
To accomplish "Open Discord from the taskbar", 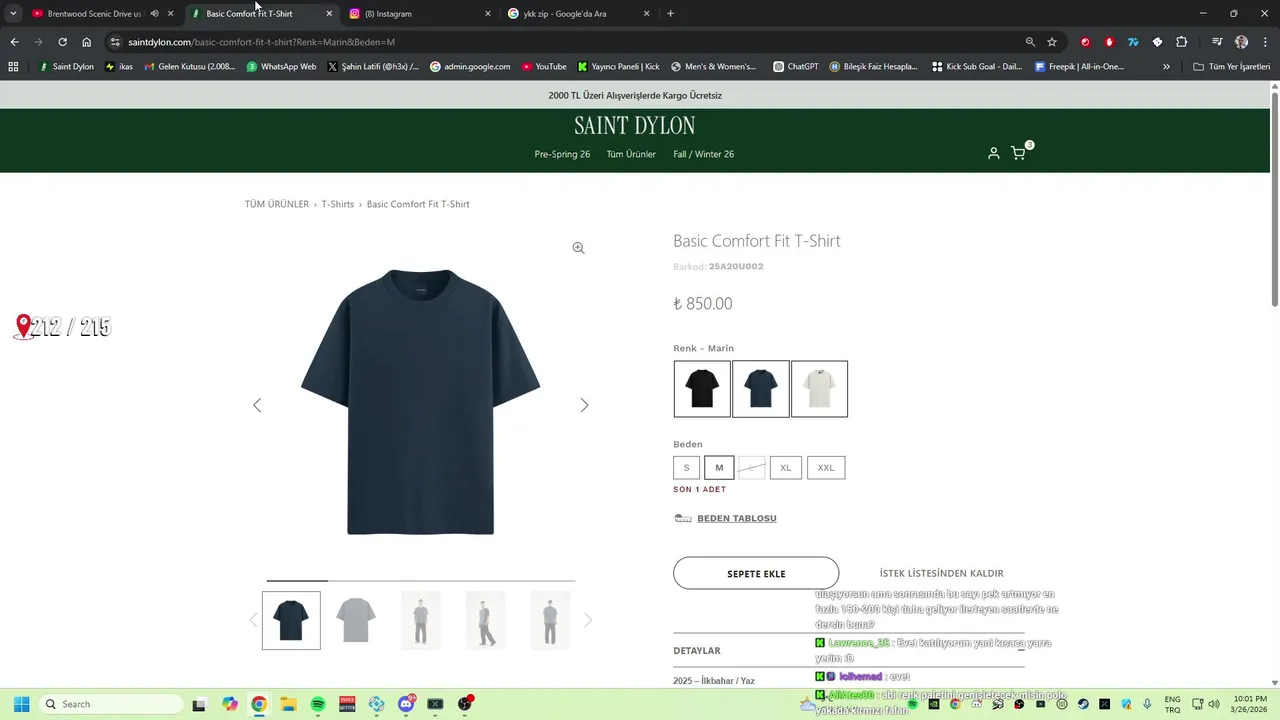I will (x=406, y=704).
